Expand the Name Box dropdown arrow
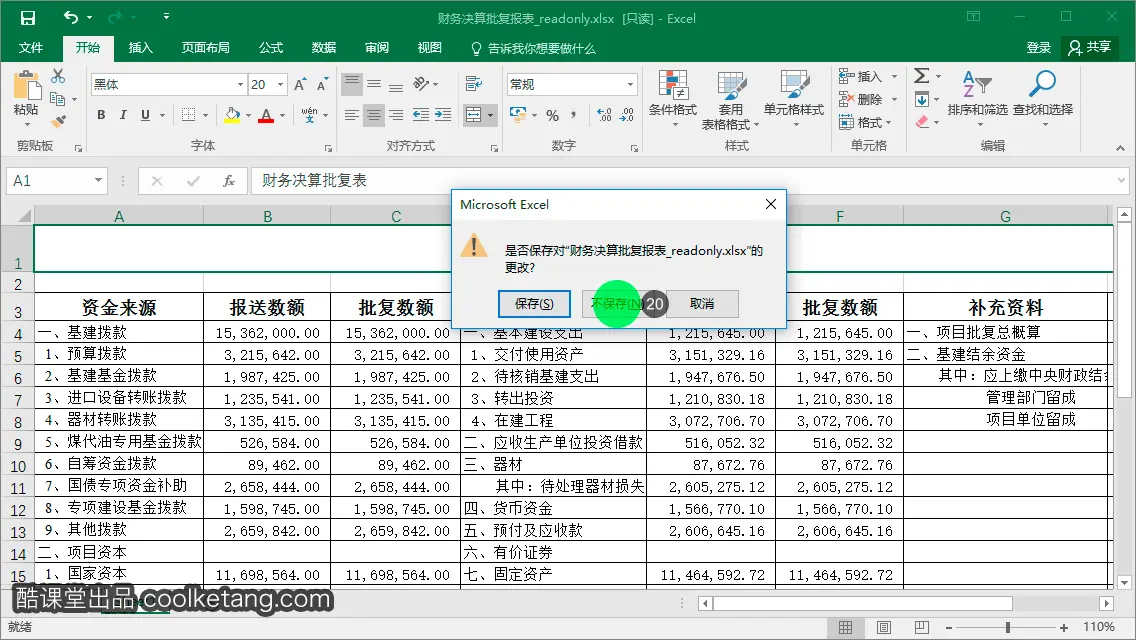This screenshot has width=1136, height=640. pos(99,180)
